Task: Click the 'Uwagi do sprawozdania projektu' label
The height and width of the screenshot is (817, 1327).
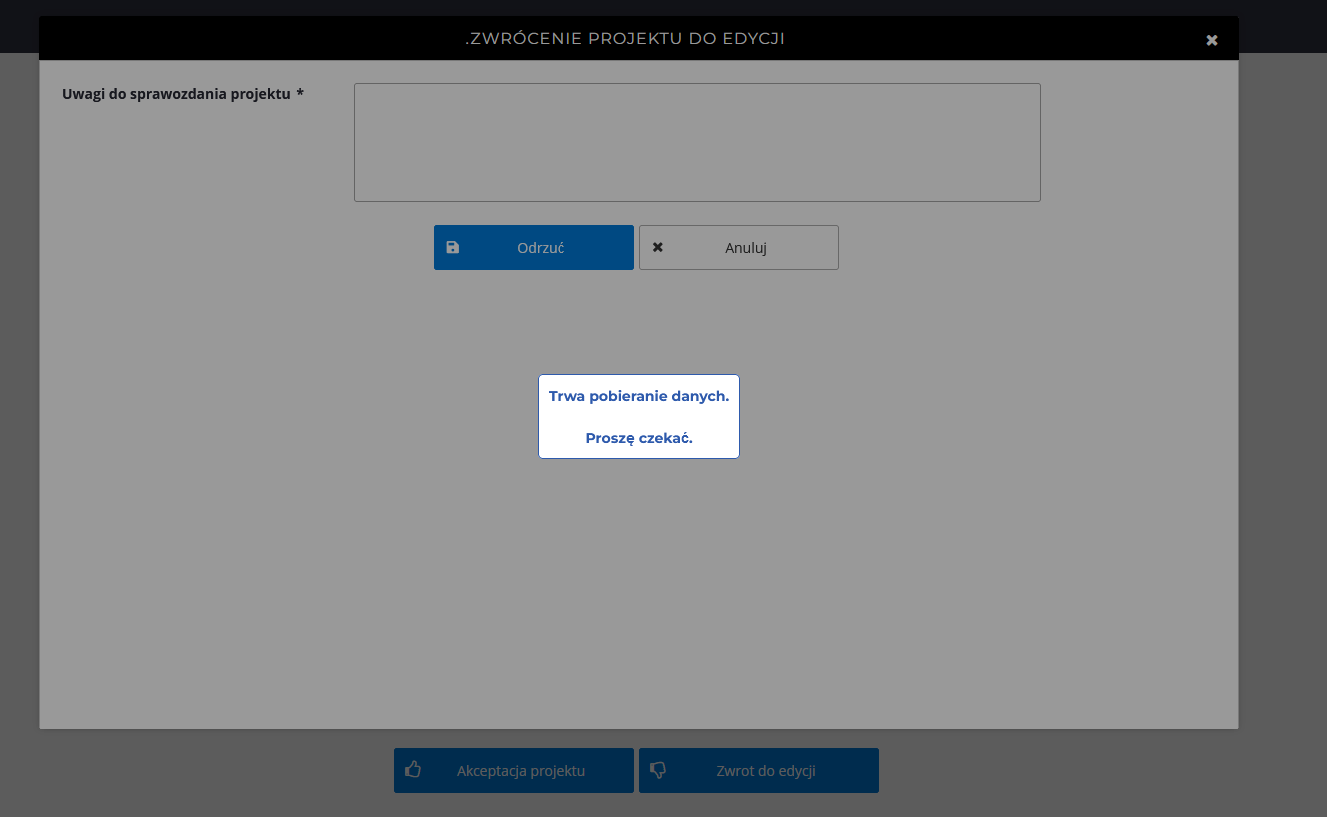Action: pyautogui.click(x=176, y=94)
